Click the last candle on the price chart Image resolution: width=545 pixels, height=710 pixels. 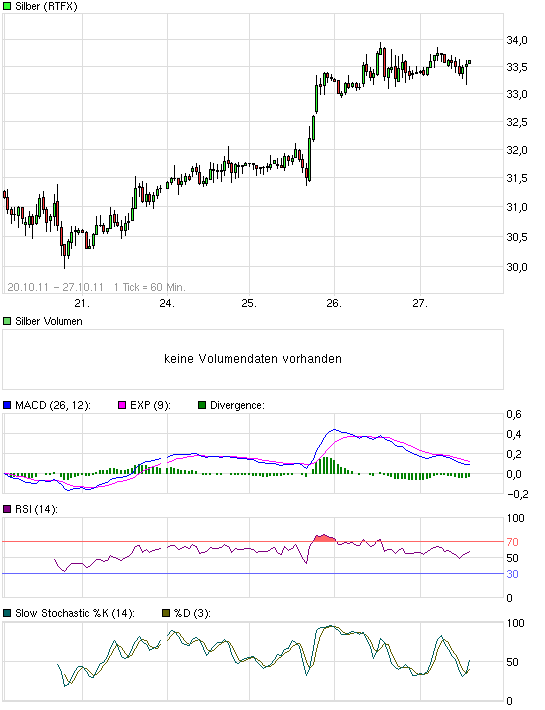469,62
